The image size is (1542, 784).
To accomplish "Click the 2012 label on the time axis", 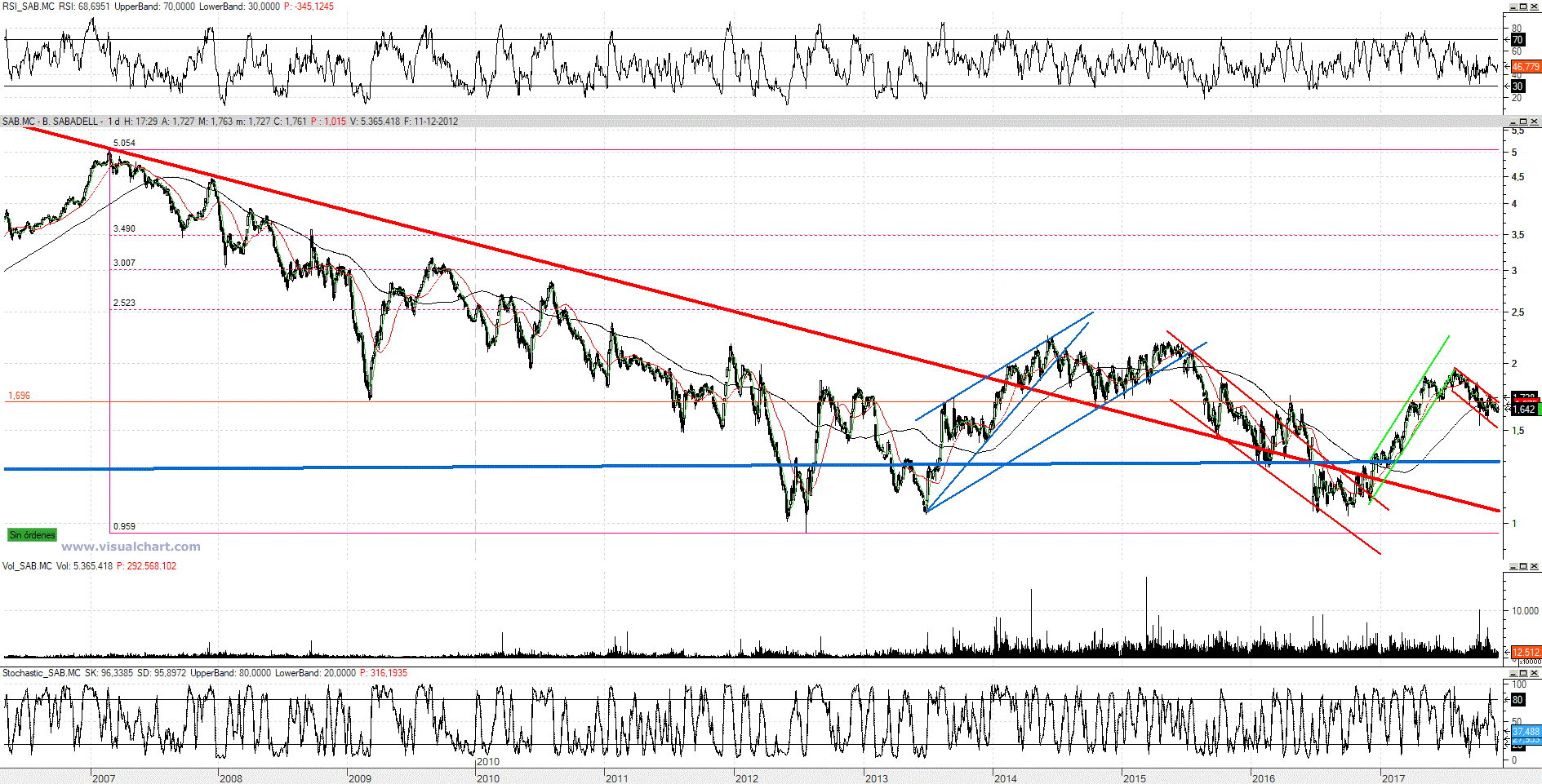I will click(747, 778).
